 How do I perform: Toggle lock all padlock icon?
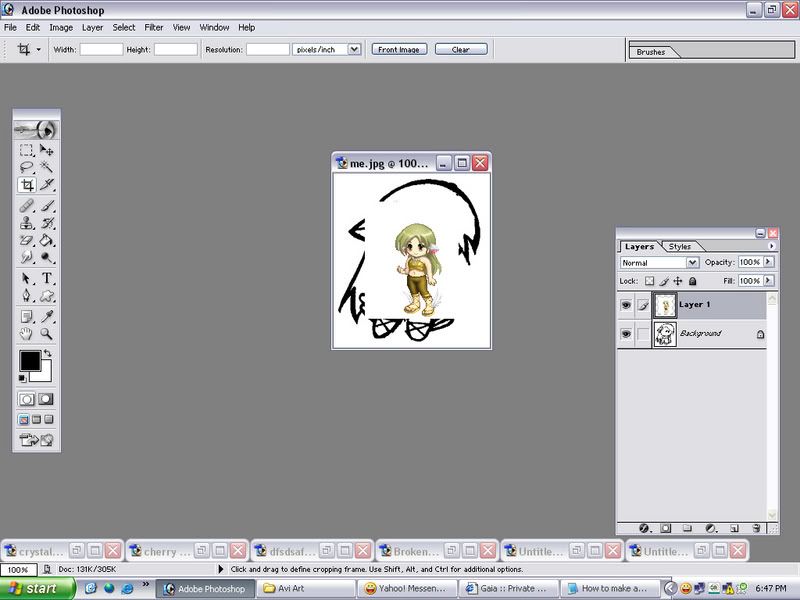692,281
